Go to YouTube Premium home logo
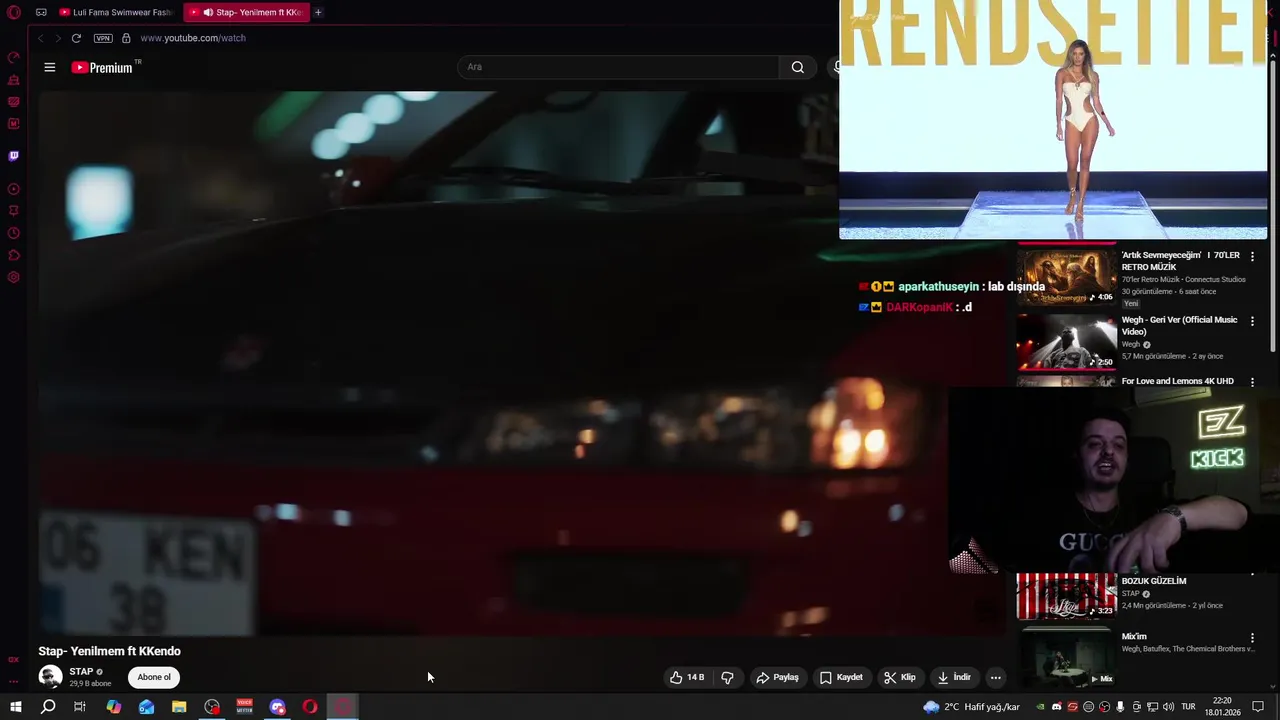This screenshot has height=720, width=1280. [x=102, y=67]
